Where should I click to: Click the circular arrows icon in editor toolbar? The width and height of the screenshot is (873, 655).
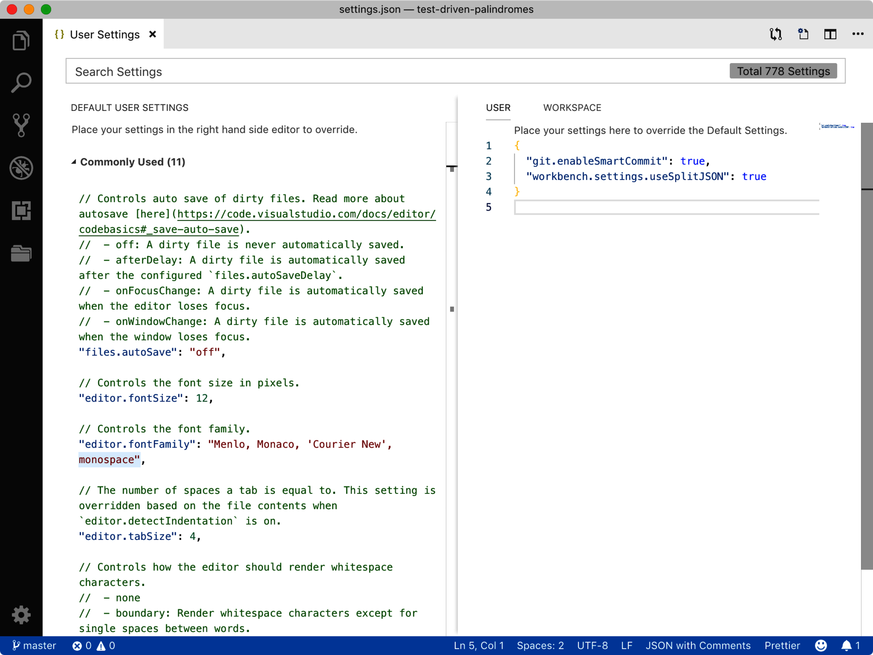[x=775, y=33]
